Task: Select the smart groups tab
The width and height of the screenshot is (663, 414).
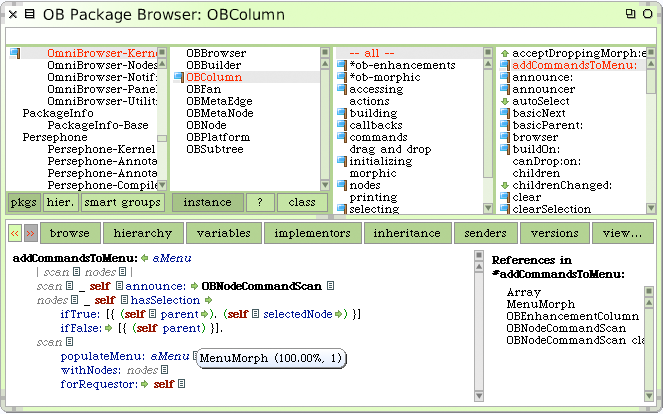Action: click(123, 203)
